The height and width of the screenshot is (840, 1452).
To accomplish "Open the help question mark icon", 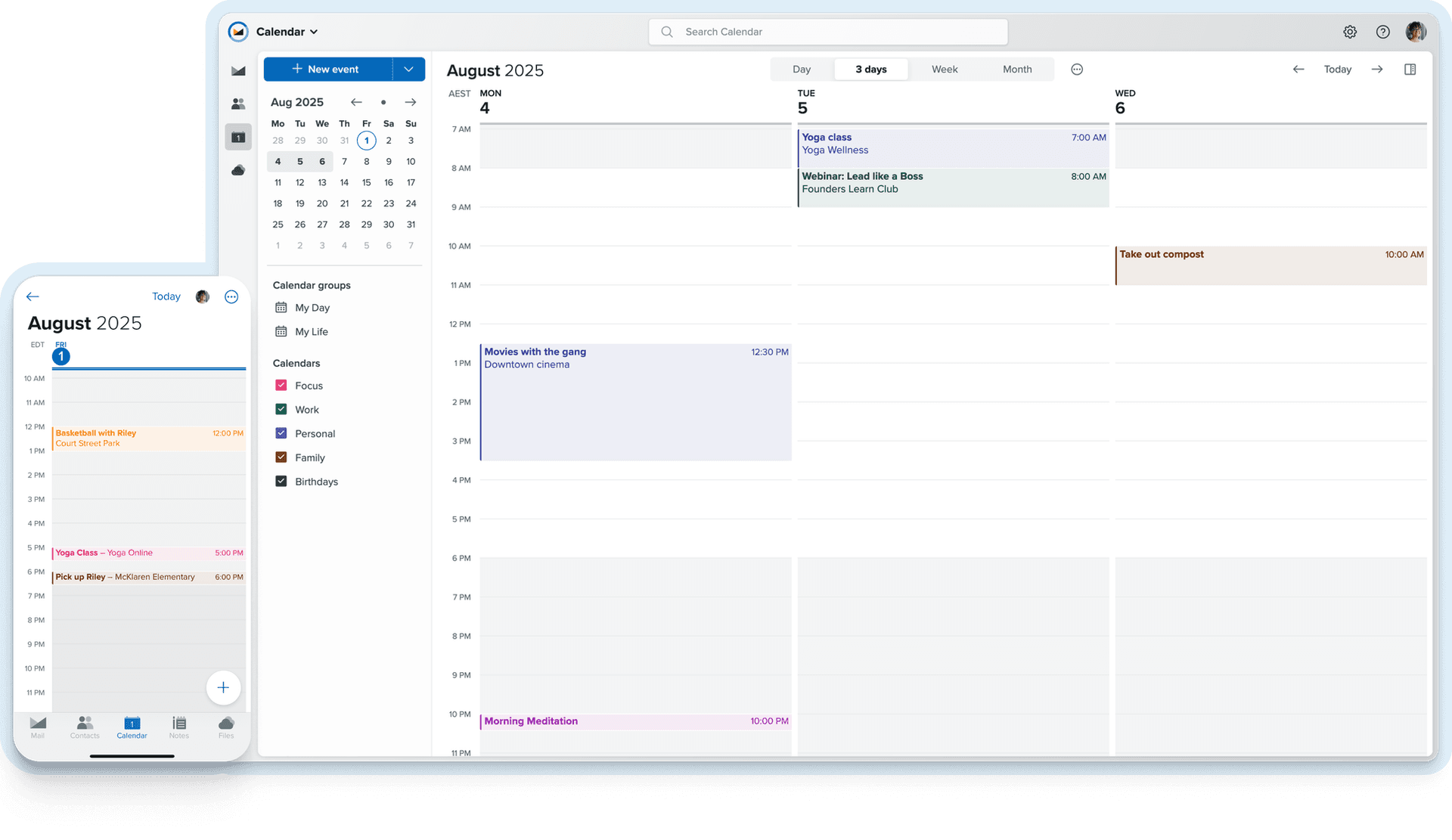I will pyautogui.click(x=1383, y=32).
